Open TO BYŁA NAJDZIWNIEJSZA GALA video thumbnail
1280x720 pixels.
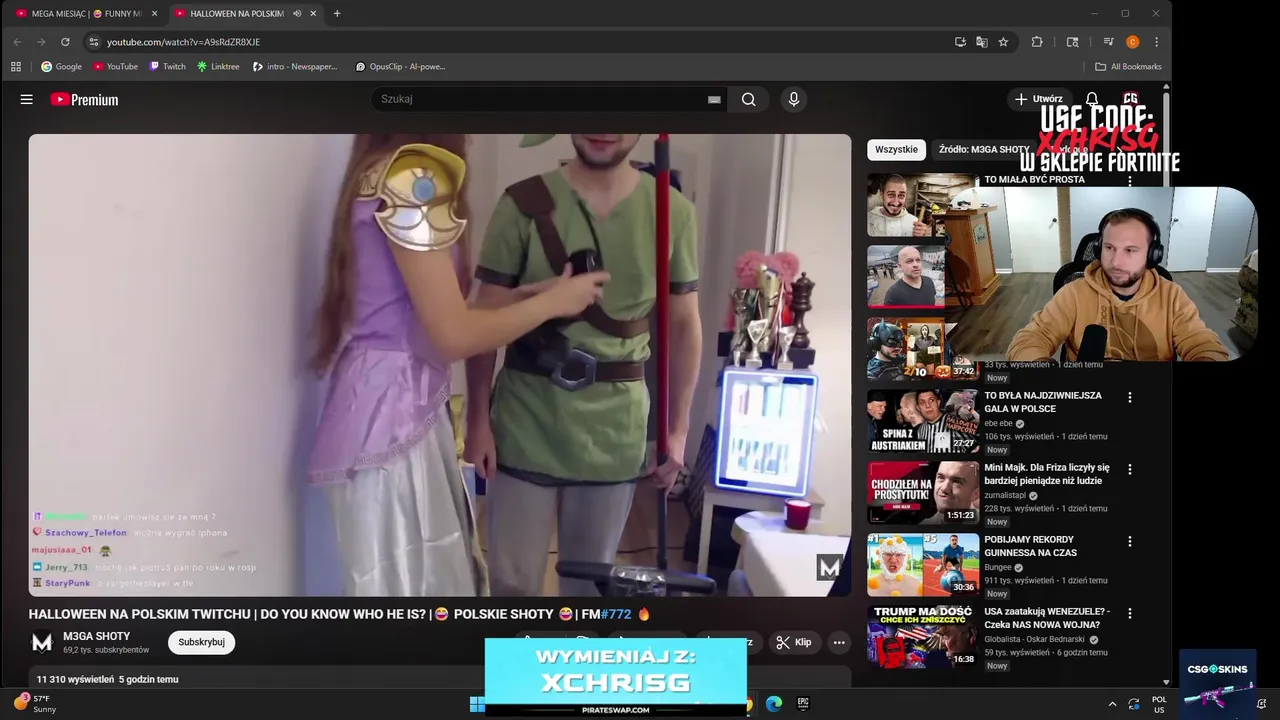922,421
